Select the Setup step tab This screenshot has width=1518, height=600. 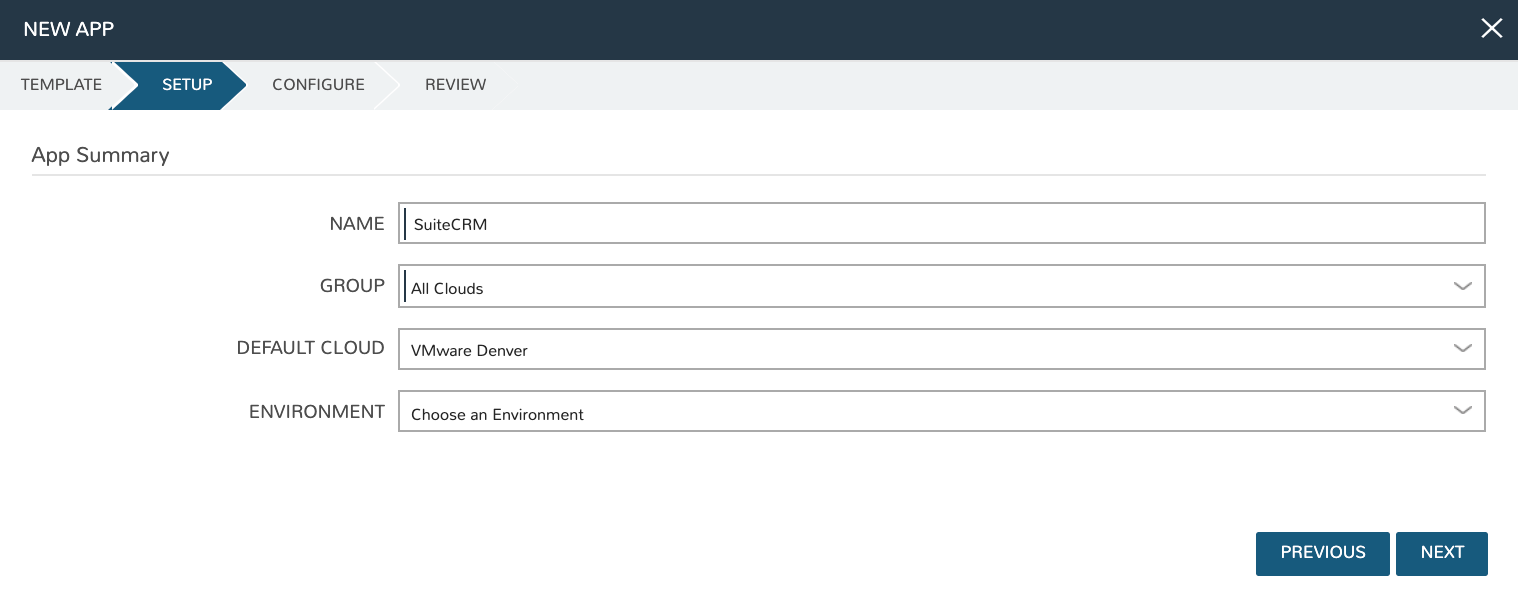187,85
